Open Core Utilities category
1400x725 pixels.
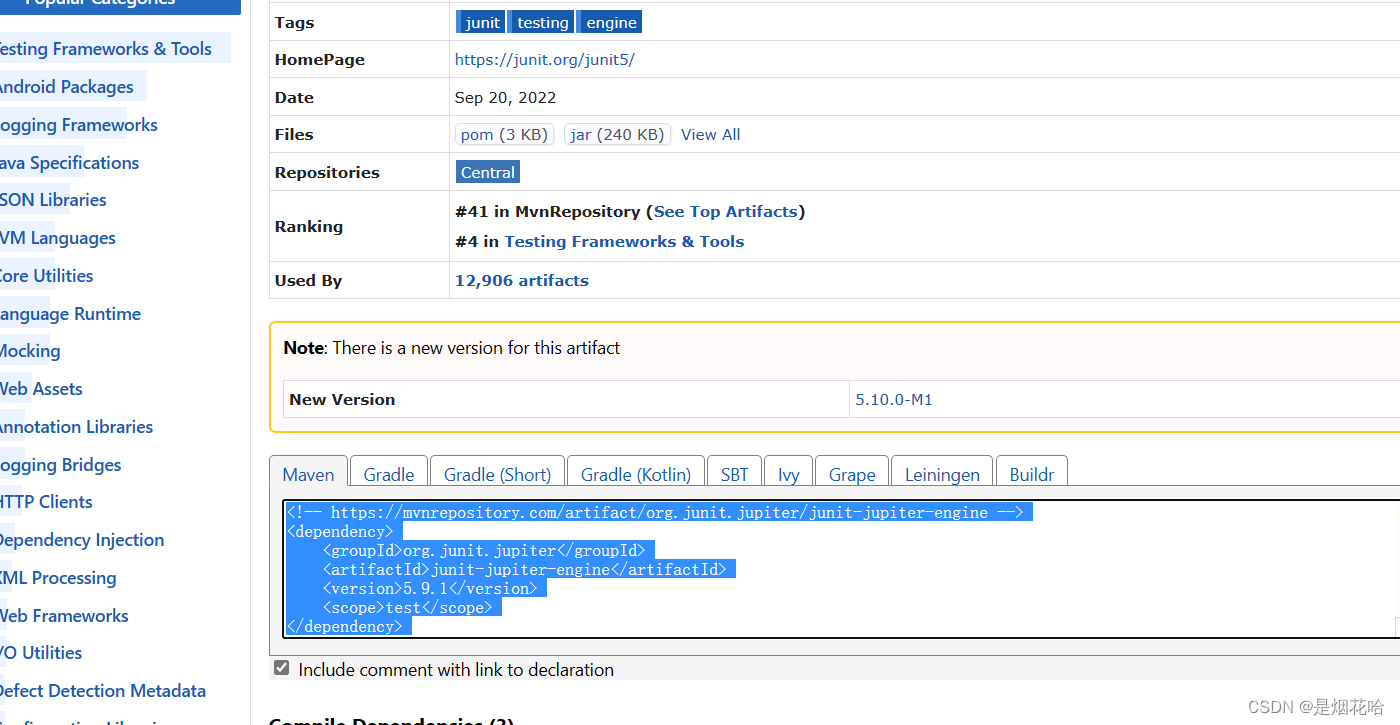(46, 275)
